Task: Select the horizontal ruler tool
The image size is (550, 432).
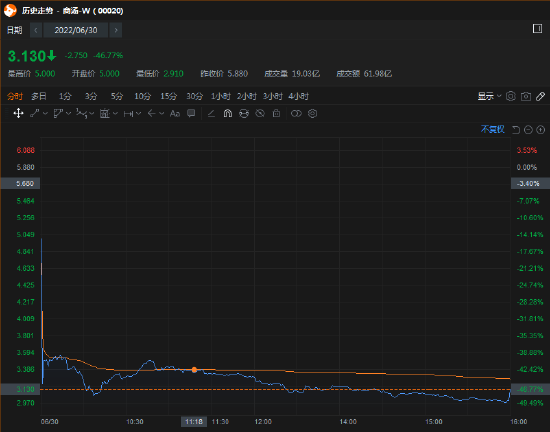Action: (128, 113)
